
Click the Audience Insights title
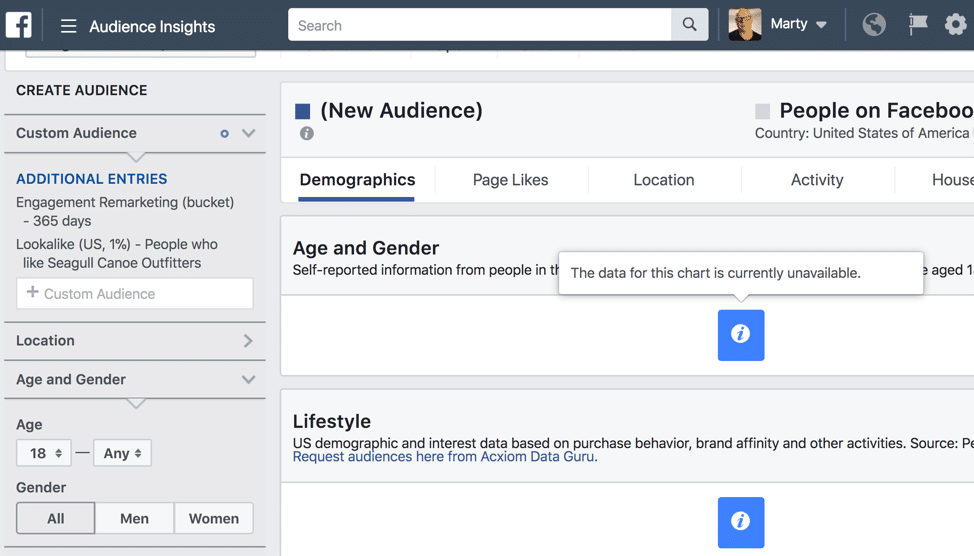tap(152, 27)
